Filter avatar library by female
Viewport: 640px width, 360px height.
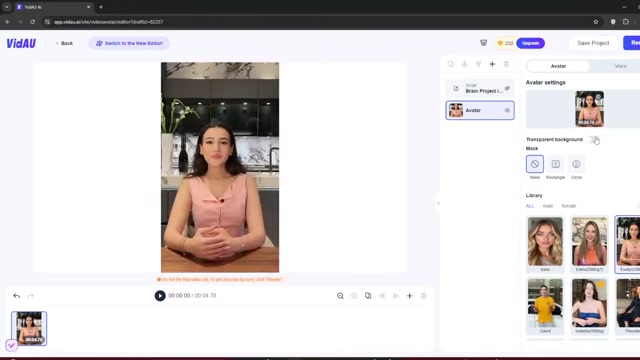(568, 206)
